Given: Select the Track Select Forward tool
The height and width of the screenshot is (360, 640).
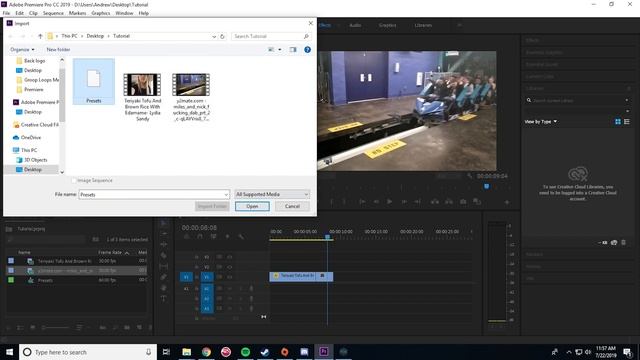Looking at the screenshot, I should click(164, 233).
